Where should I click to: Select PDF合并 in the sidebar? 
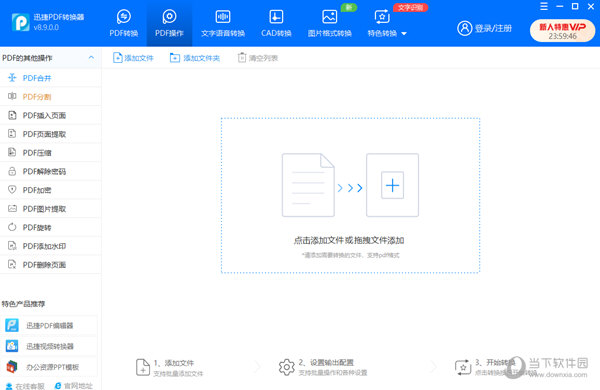tap(51, 78)
